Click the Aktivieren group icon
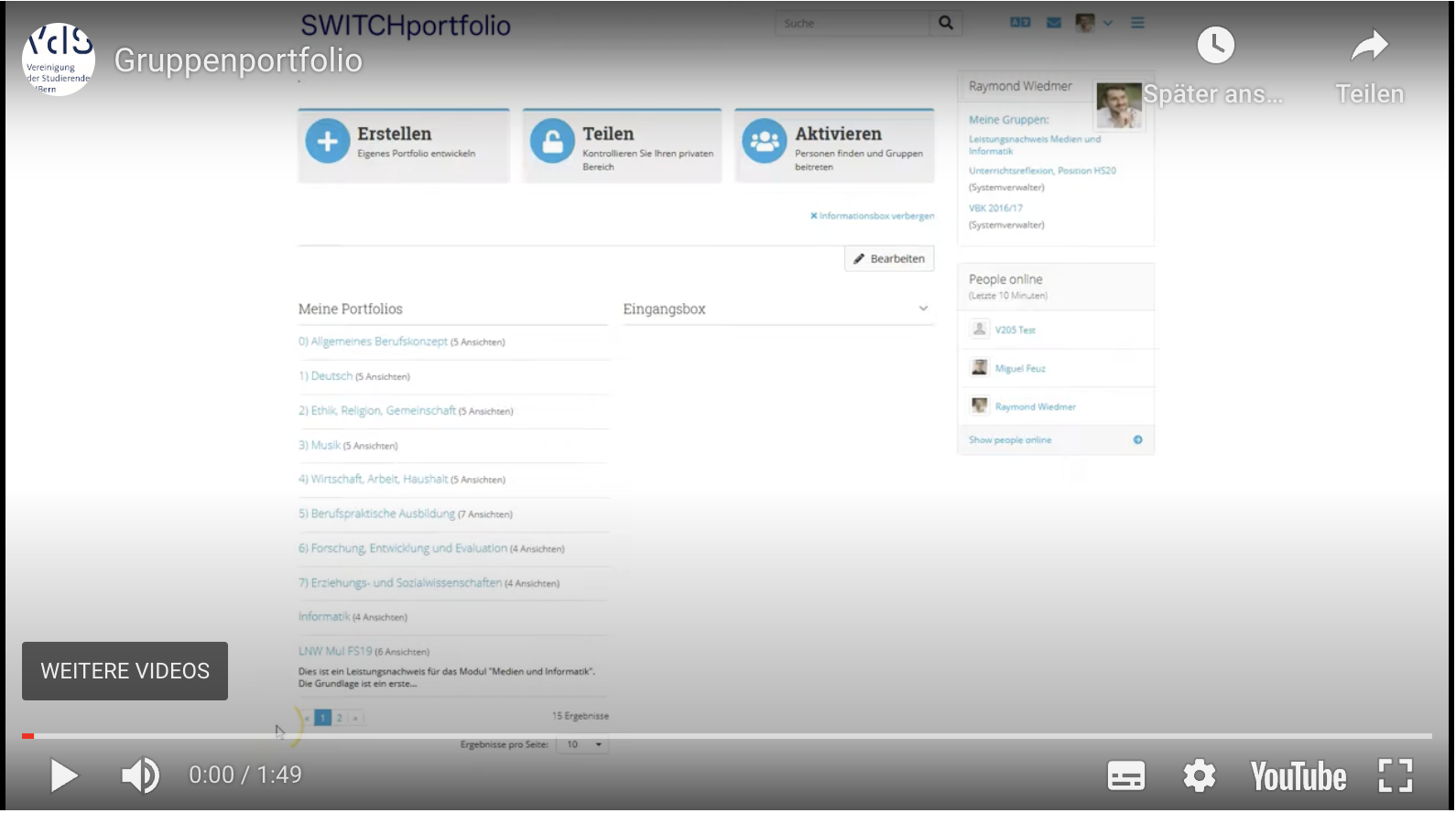This screenshot has width=1456, height=813. 765,141
